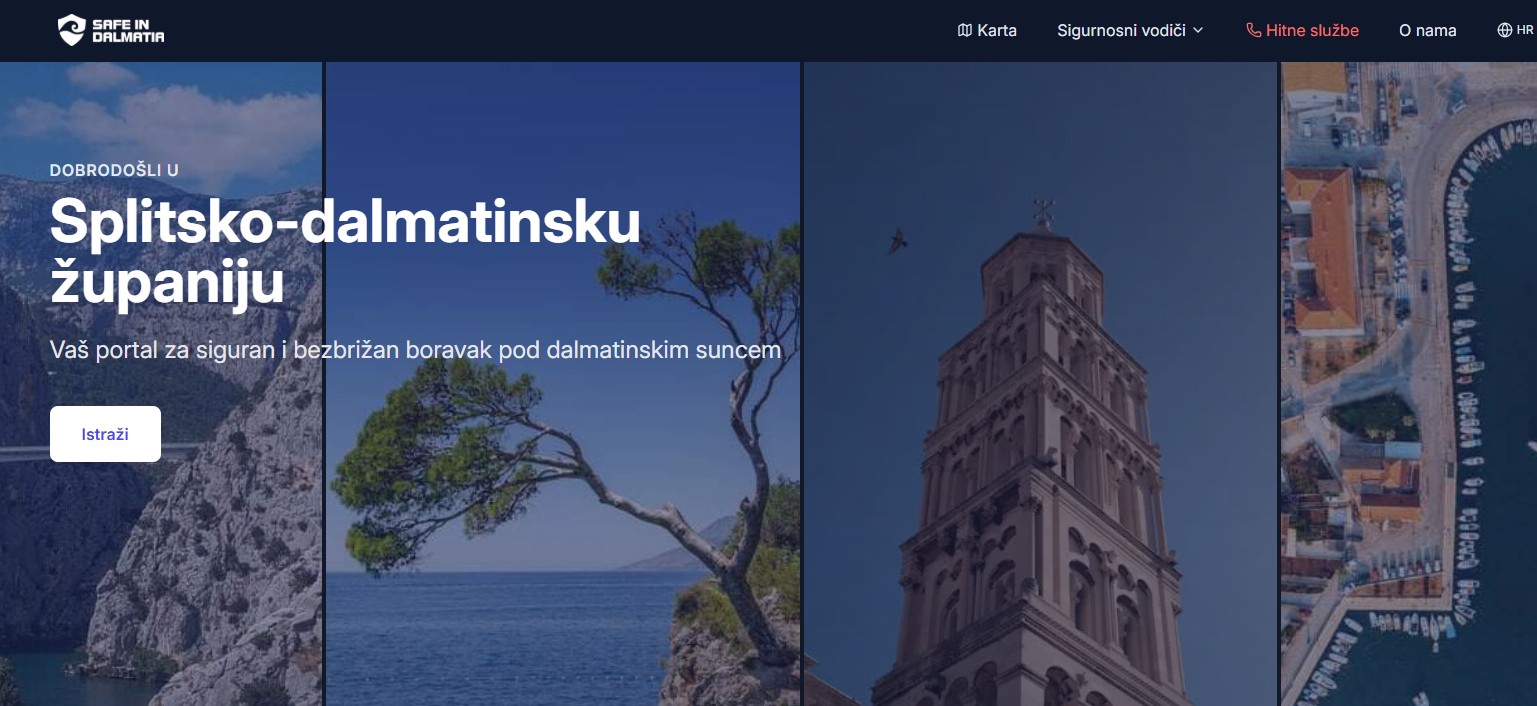Click the Splitsko-dalmatinsku županiju heading
This screenshot has height=706, width=1537.
click(x=345, y=252)
